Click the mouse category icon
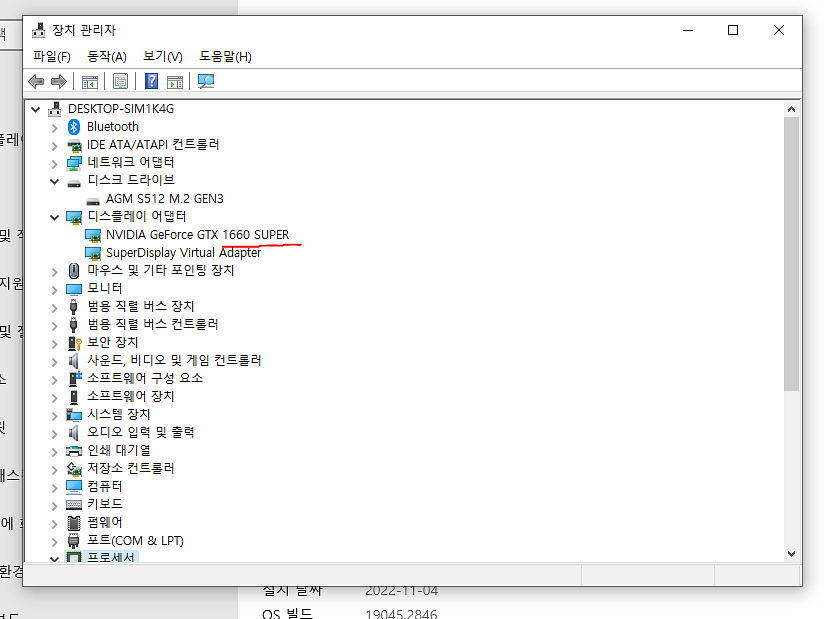 74,271
